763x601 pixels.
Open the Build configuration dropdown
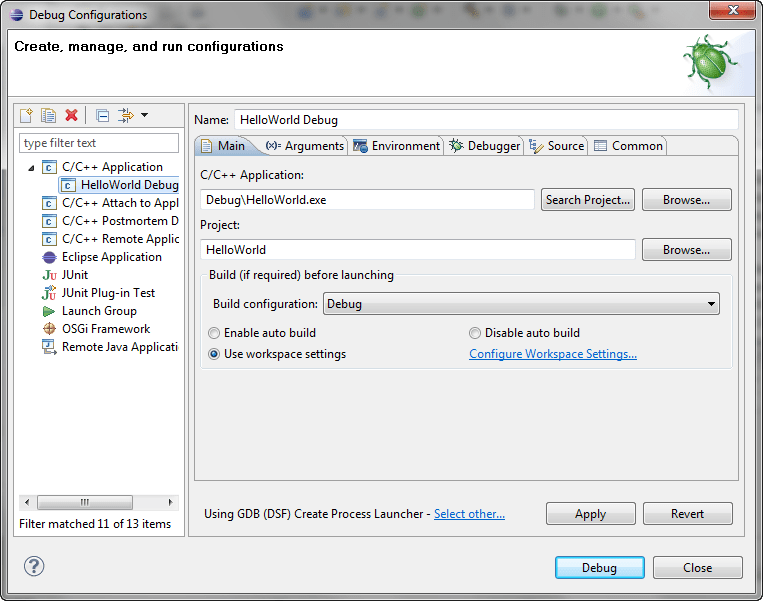coord(521,304)
